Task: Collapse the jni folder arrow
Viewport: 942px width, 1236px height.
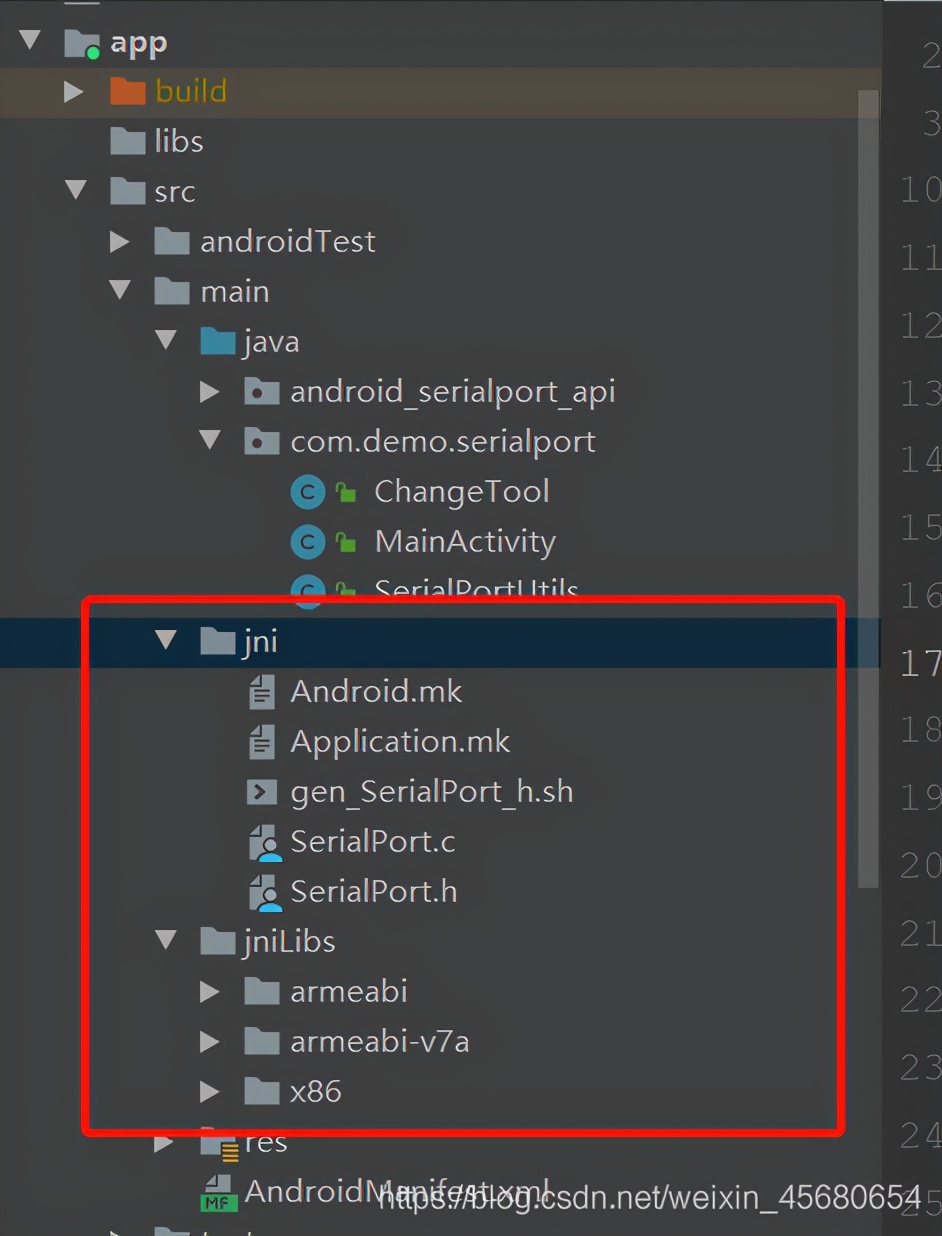Action: coord(166,640)
